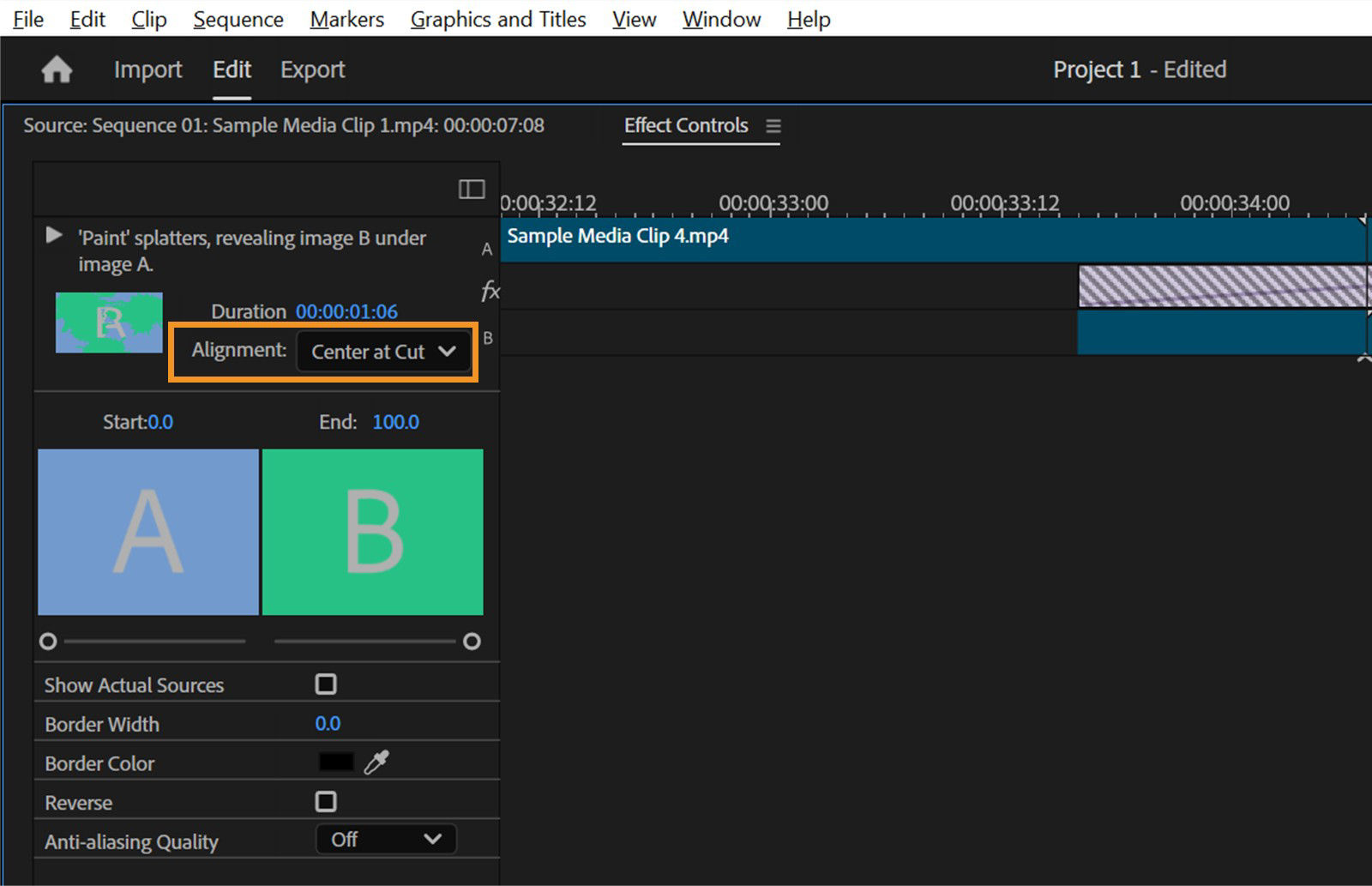Click the Home icon
Image resolution: width=1372 pixels, height=886 pixels.
[56, 69]
